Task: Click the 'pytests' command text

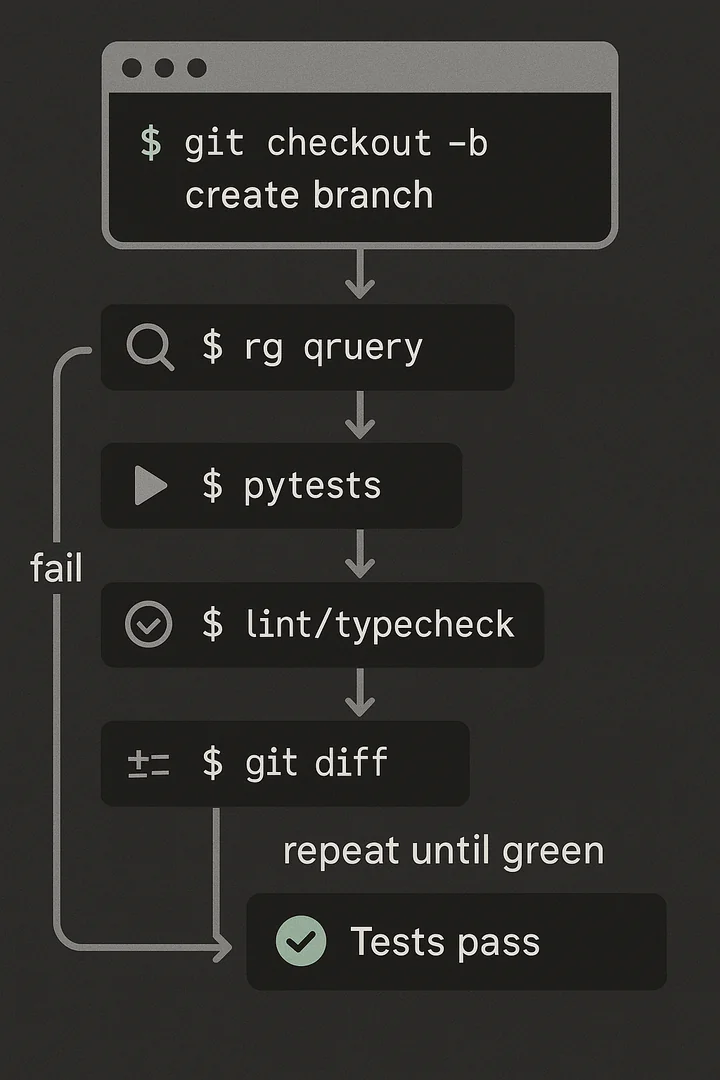Action: (313, 487)
